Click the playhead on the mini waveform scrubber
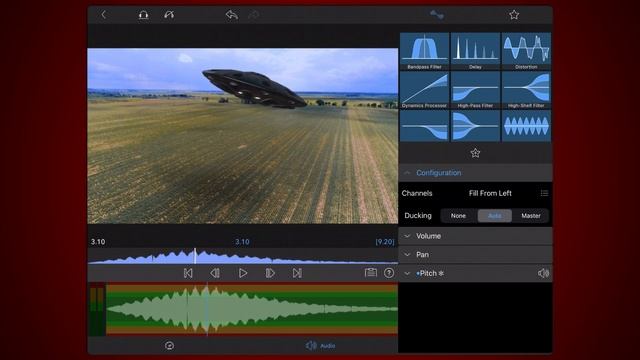This screenshot has width=640, height=360. click(x=195, y=256)
